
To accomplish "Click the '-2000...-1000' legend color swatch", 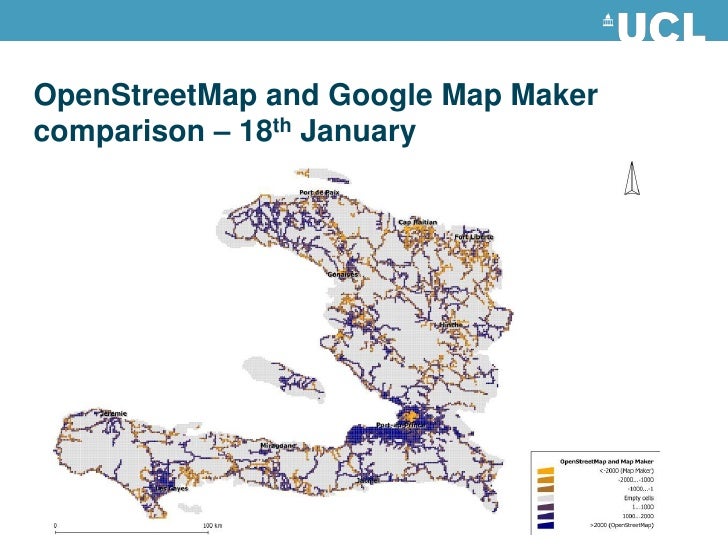I will pyautogui.click(x=546, y=480).
